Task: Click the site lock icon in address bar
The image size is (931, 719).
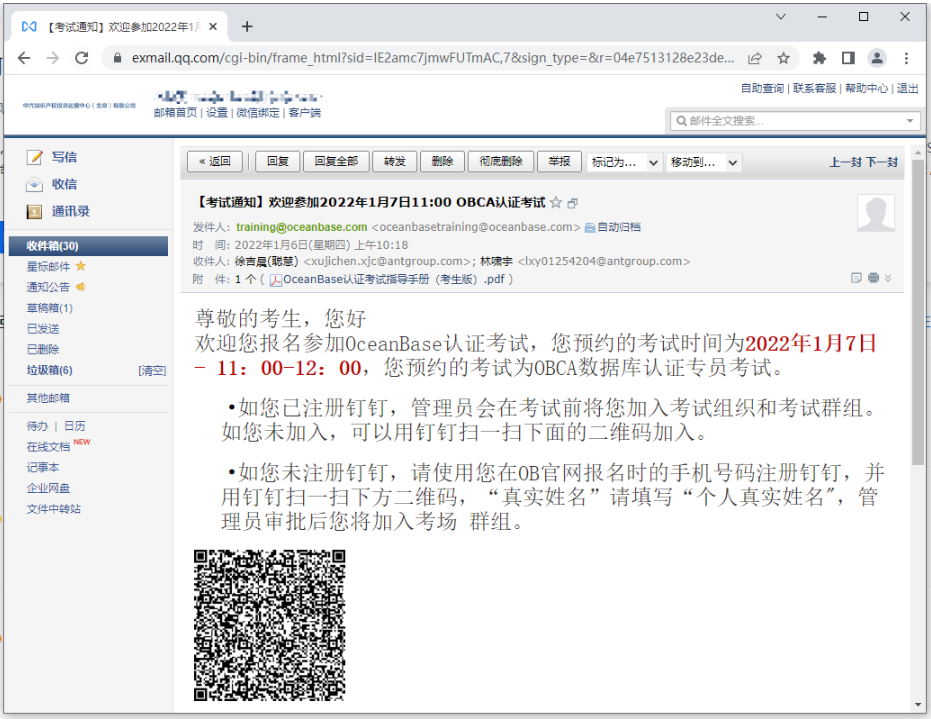Action: 118,58
